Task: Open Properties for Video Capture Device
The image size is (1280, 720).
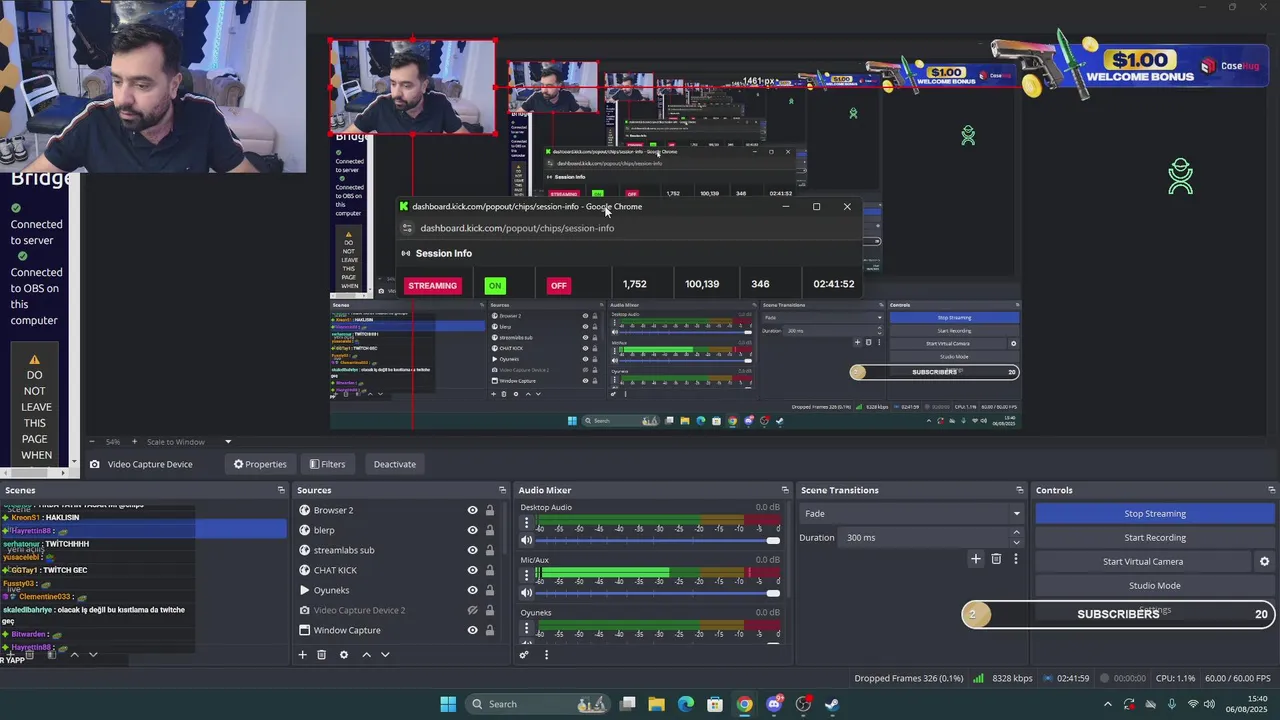Action: (260, 464)
